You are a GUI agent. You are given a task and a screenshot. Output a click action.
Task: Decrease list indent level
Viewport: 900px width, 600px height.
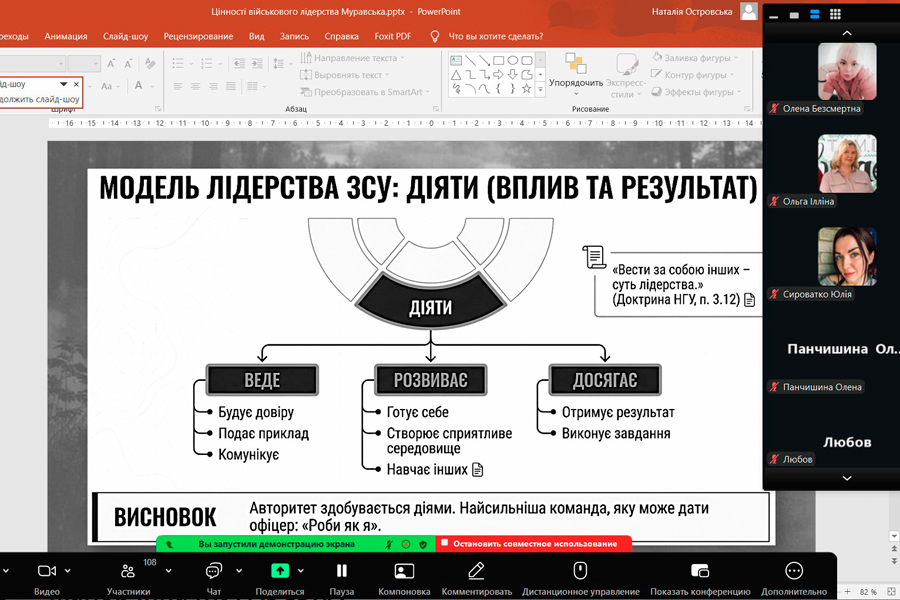coord(239,63)
